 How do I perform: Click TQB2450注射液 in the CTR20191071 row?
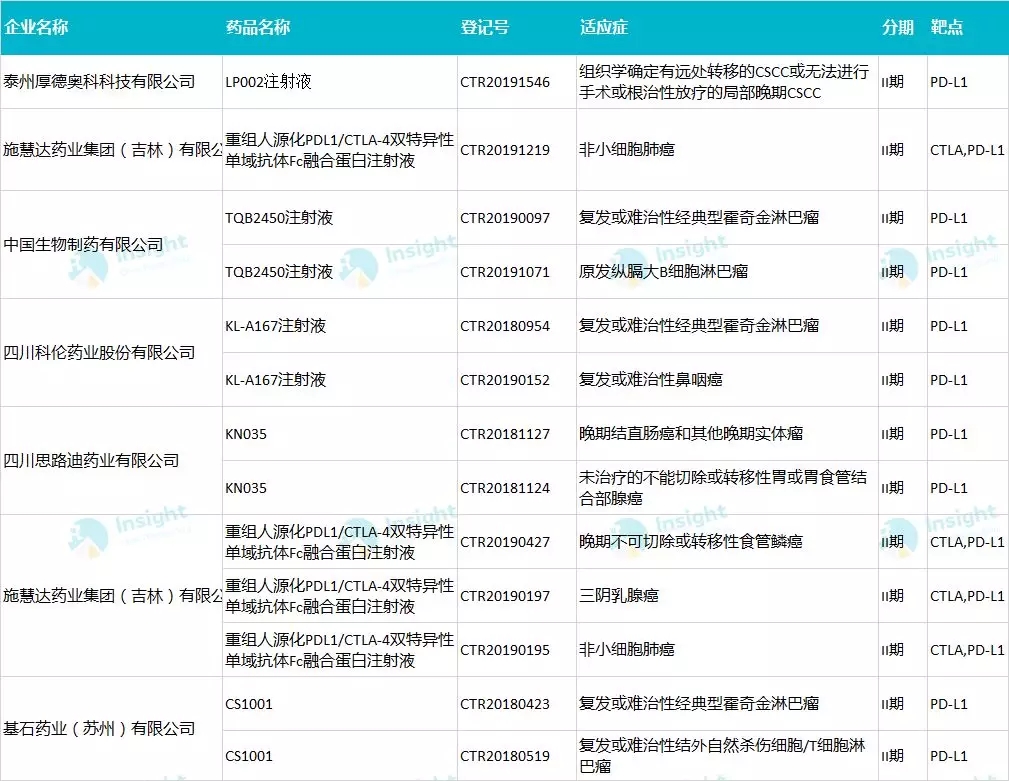click(x=279, y=272)
